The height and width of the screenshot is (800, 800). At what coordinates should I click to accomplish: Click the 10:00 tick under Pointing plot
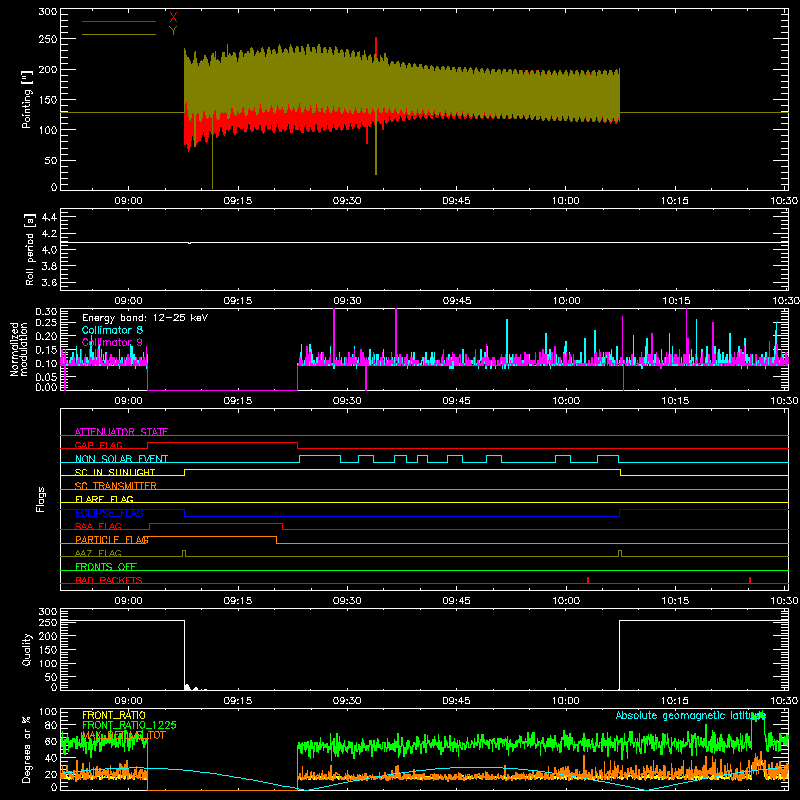pos(565,201)
